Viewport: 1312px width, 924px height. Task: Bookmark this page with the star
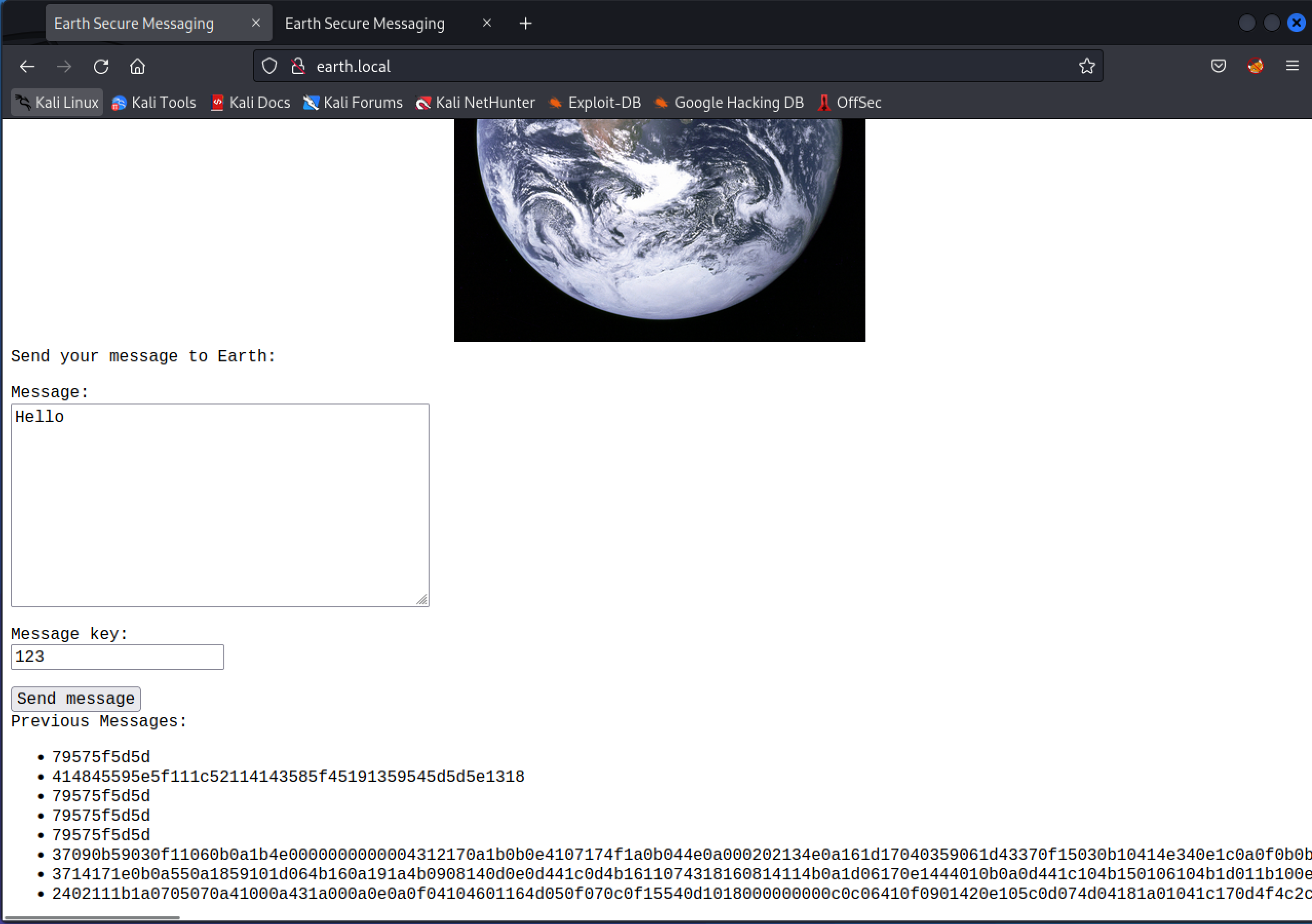pos(1086,66)
